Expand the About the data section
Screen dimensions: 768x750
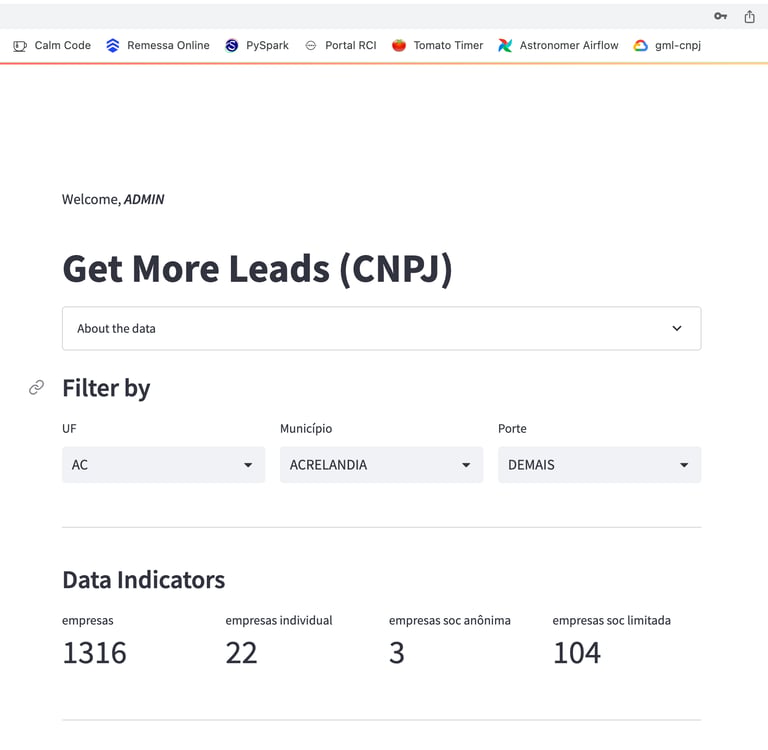tap(382, 328)
